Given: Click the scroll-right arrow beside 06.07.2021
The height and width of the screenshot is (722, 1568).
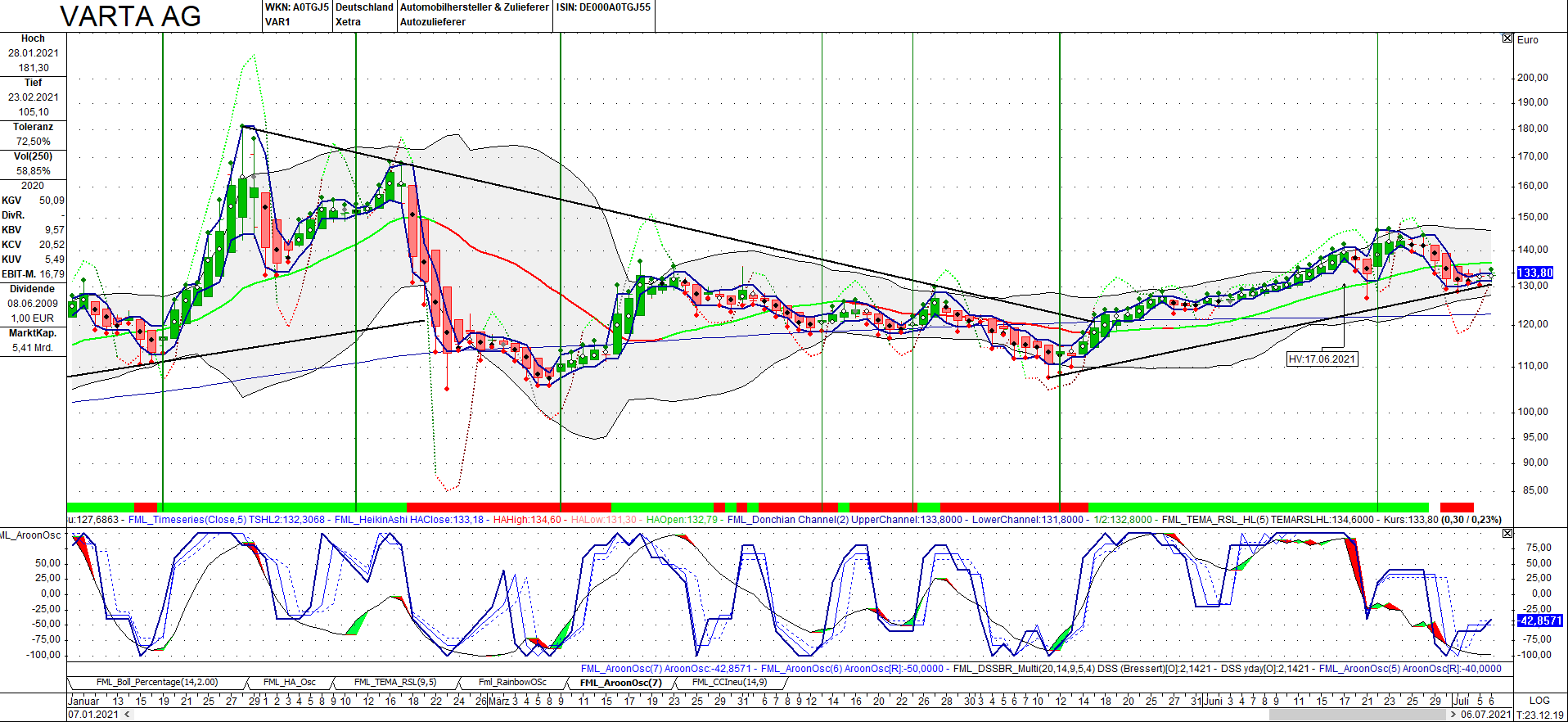Looking at the screenshot, I should pos(1453,715).
